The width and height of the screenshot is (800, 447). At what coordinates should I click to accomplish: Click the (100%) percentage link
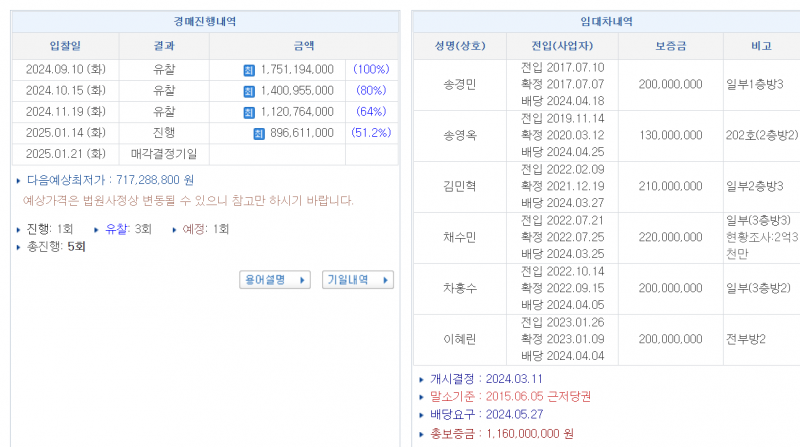[371, 70]
